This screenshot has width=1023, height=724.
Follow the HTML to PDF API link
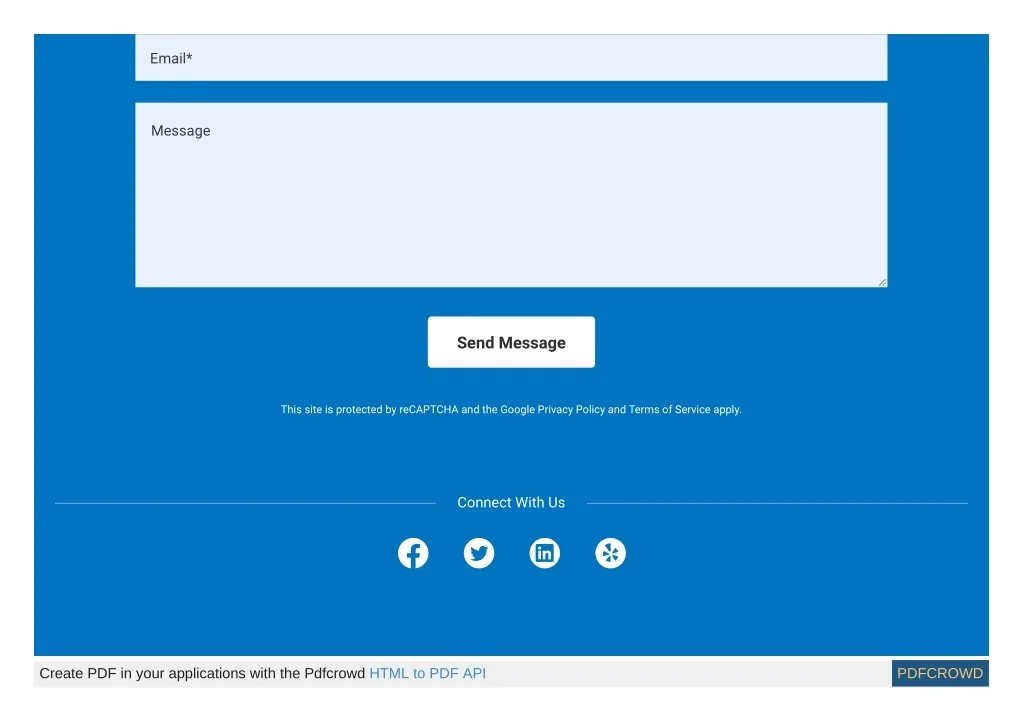point(427,674)
